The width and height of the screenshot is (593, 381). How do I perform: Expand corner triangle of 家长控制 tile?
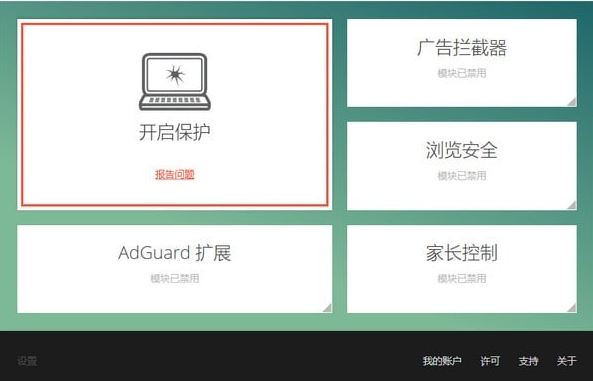click(x=571, y=308)
